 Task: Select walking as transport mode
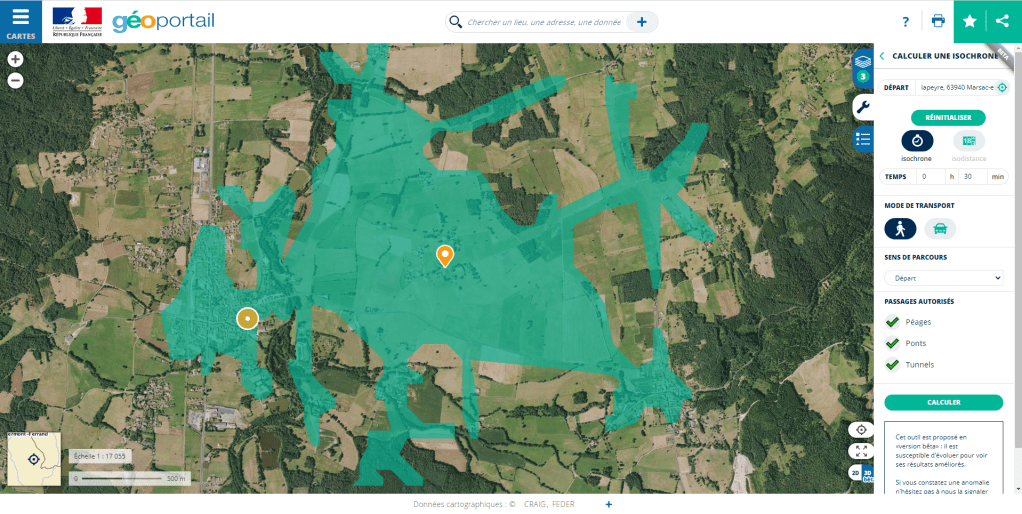tap(900, 229)
